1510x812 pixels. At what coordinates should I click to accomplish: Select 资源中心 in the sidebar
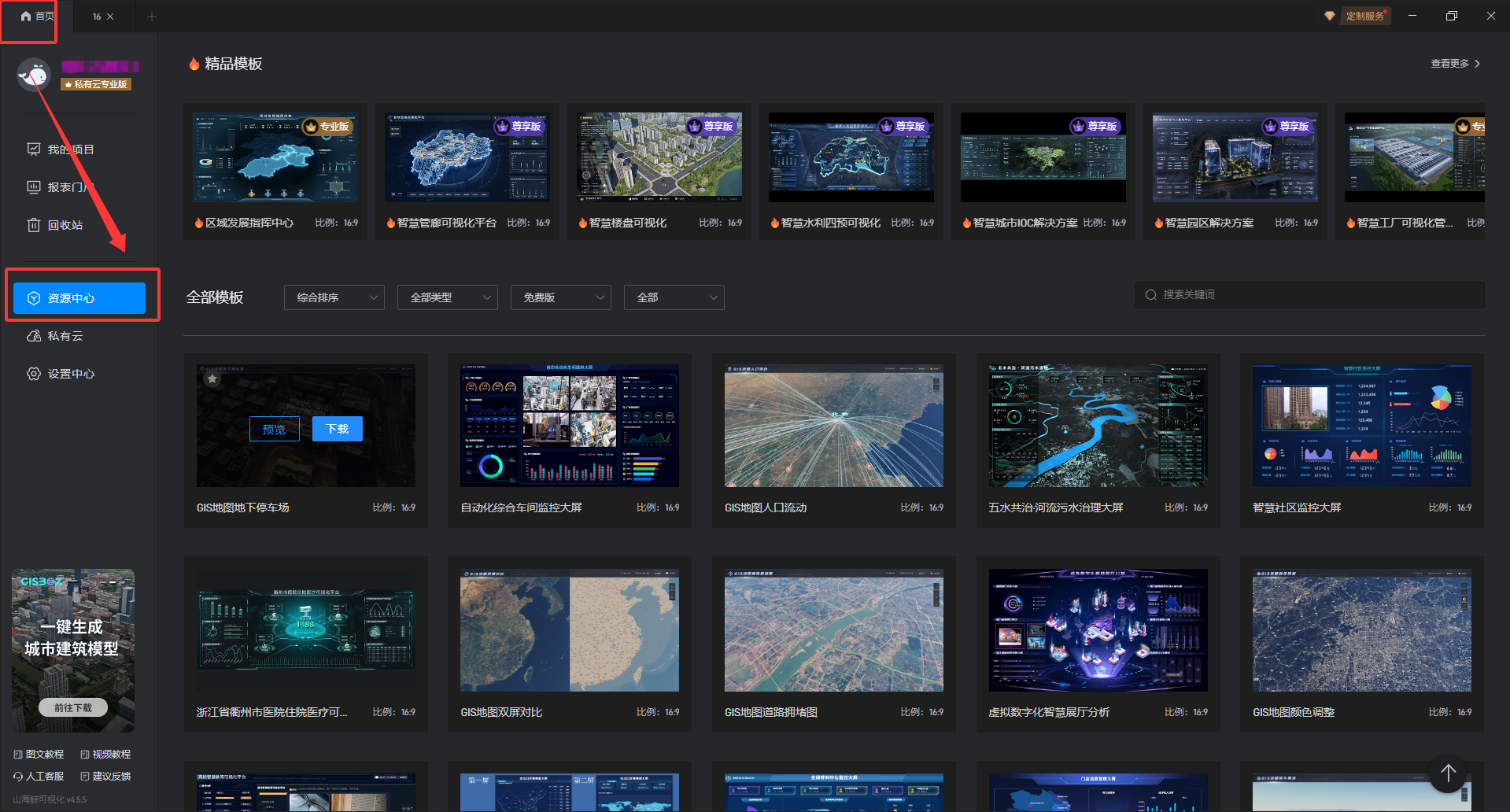tap(79, 298)
